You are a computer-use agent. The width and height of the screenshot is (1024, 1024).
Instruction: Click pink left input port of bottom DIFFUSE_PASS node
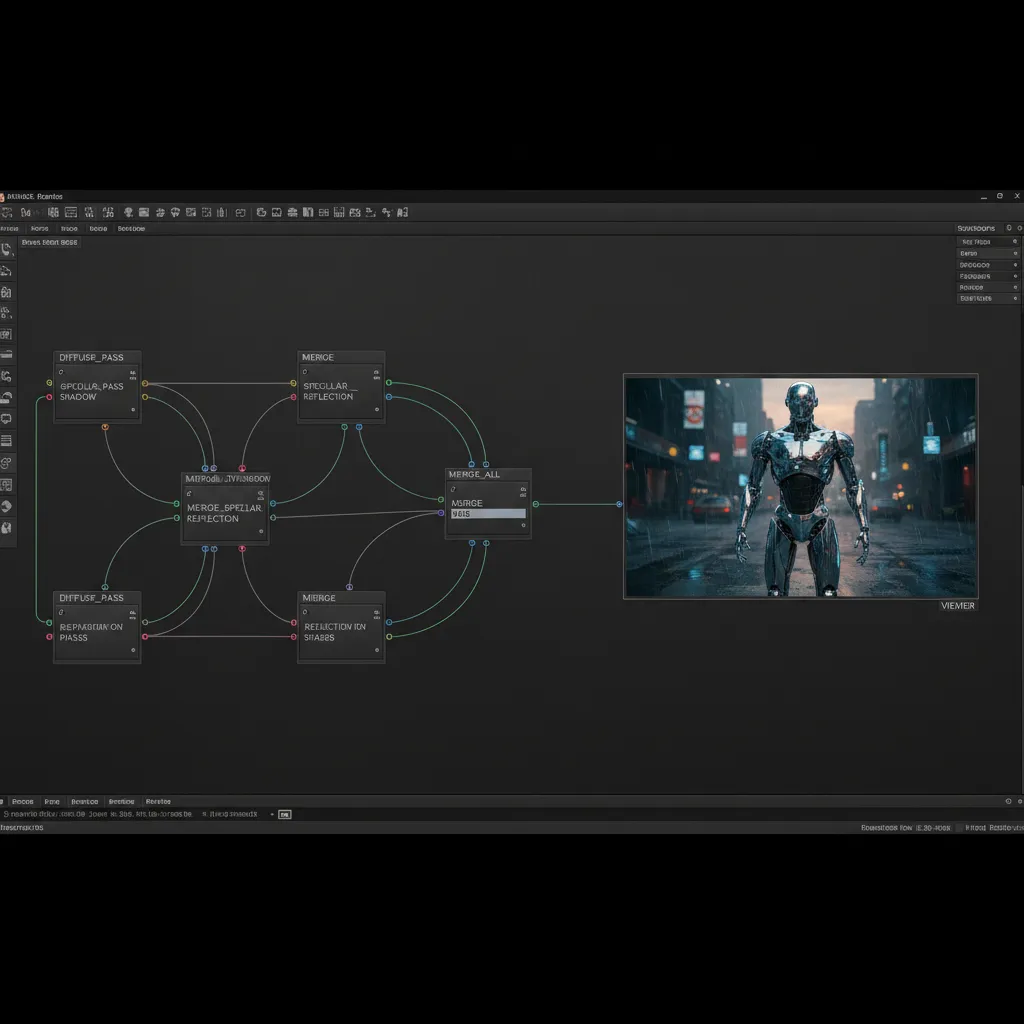pyautogui.click(x=49, y=637)
